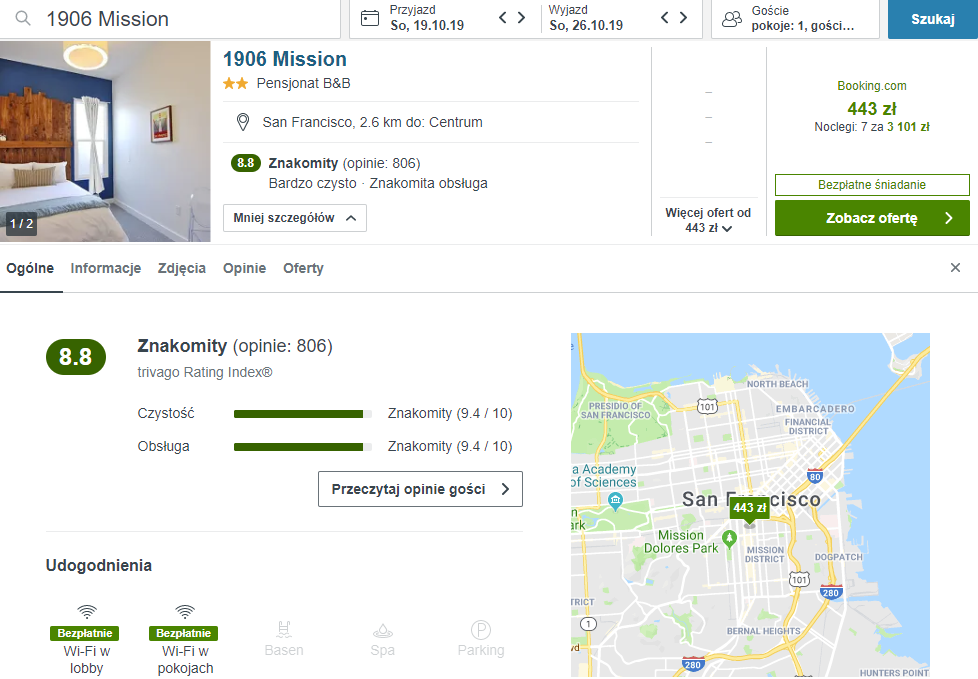Click the Parking amenity icon
The width and height of the screenshot is (978, 679).
pos(481,630)
